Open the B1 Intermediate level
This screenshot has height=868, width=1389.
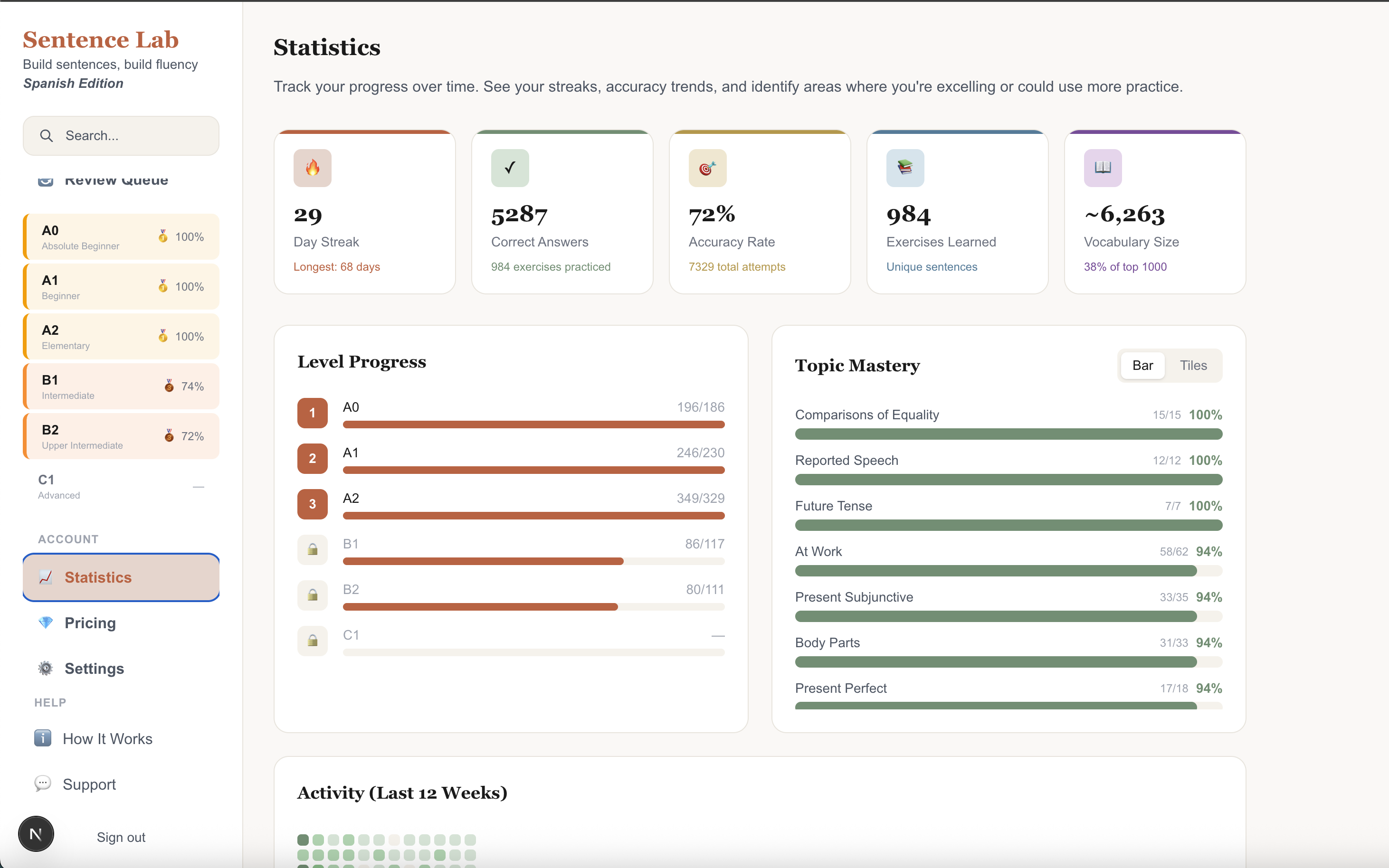(x=121, y=387)
